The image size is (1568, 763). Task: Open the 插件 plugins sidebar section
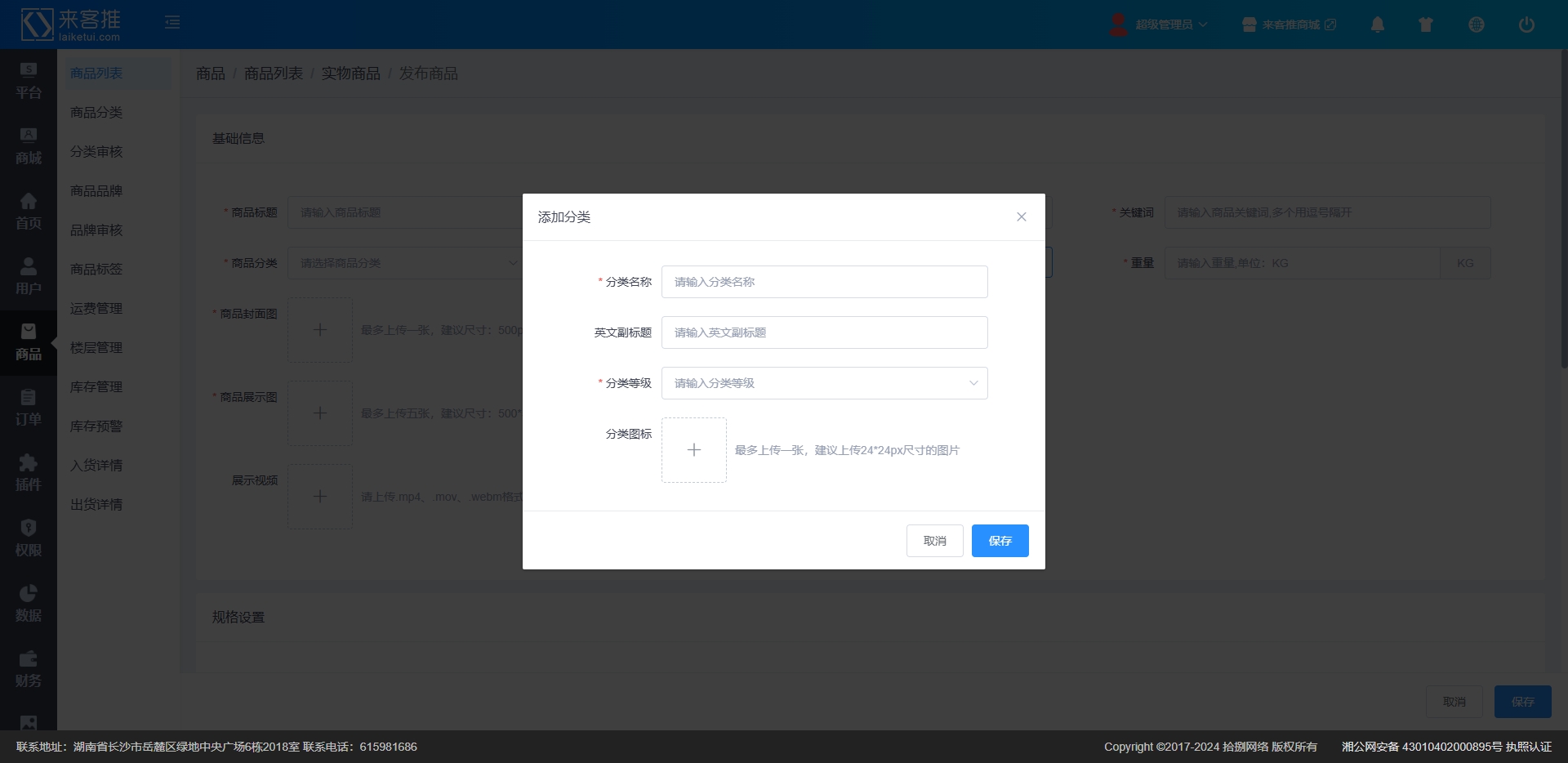[x=29, y=473]
